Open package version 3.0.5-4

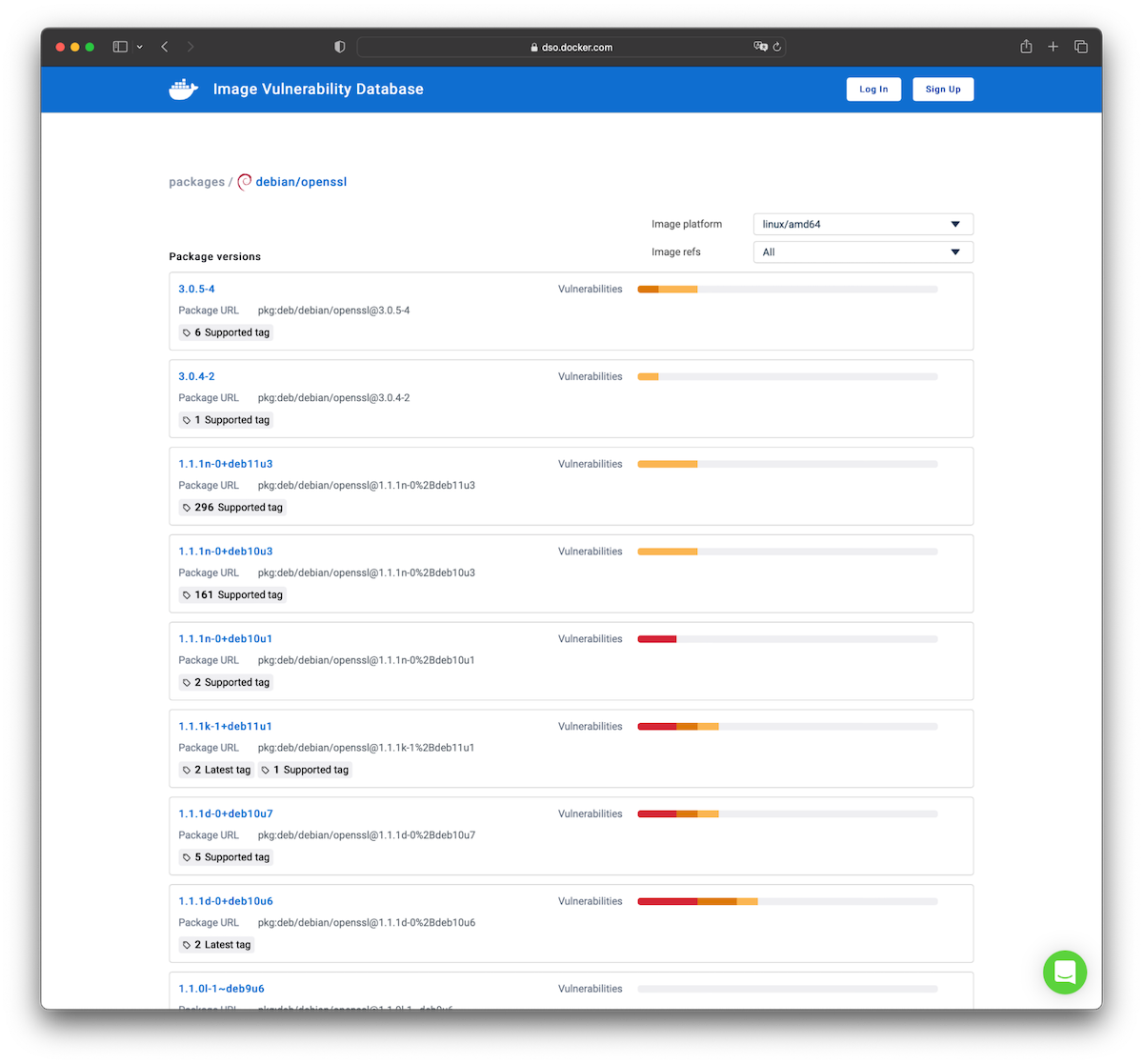196,289
